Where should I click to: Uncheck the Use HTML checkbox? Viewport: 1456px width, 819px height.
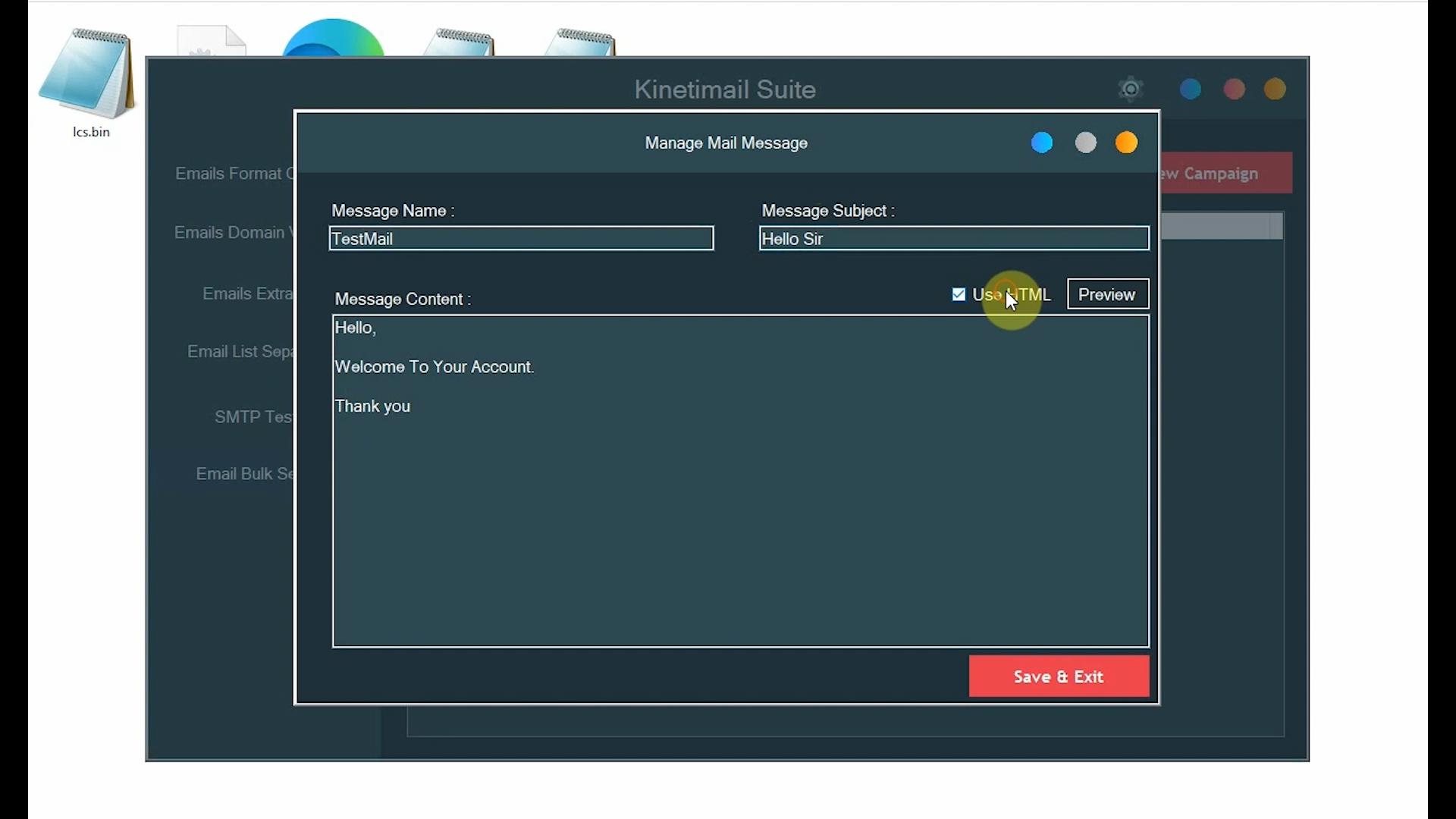(x=959, y=294)
